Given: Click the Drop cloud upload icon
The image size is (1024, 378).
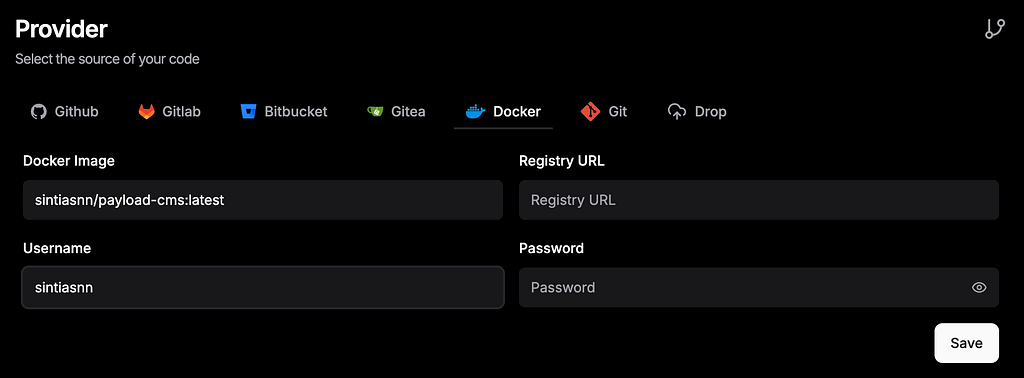Looking at the screenshot, I should click(677, 112).
